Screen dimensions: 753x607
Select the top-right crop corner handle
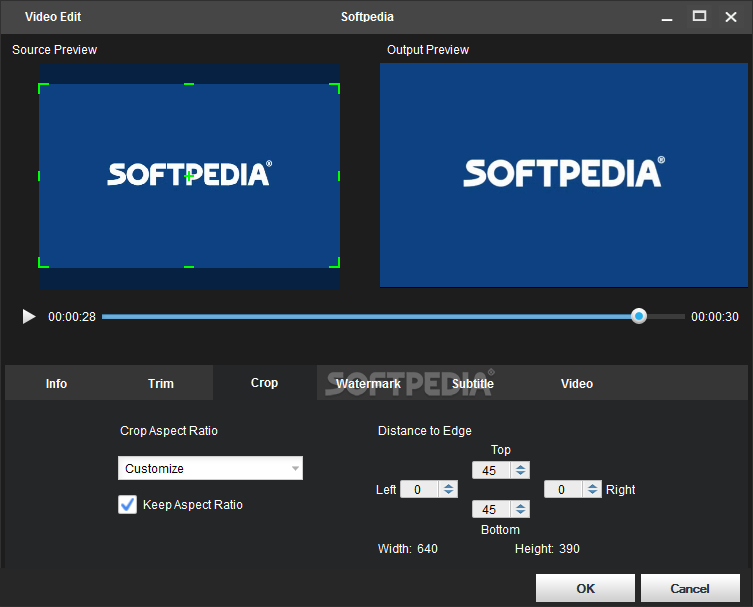pos(335,88)
